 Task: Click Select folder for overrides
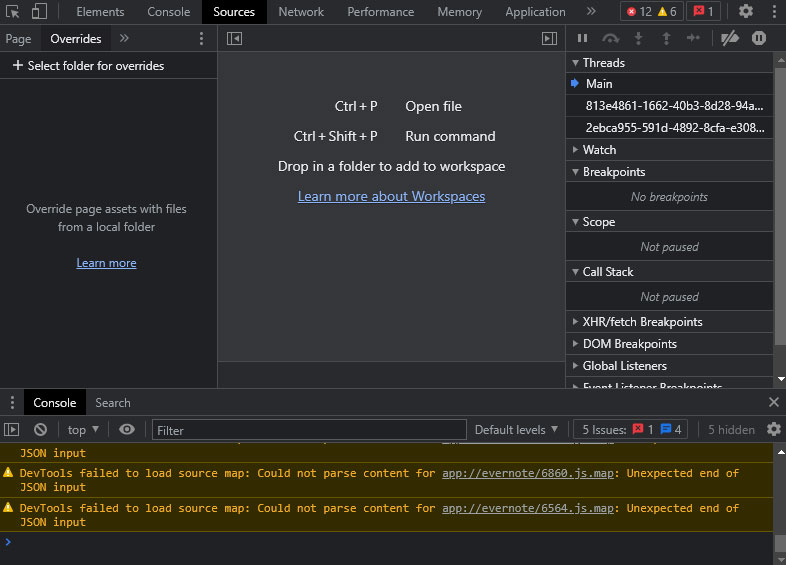click(x=88, y=66)
